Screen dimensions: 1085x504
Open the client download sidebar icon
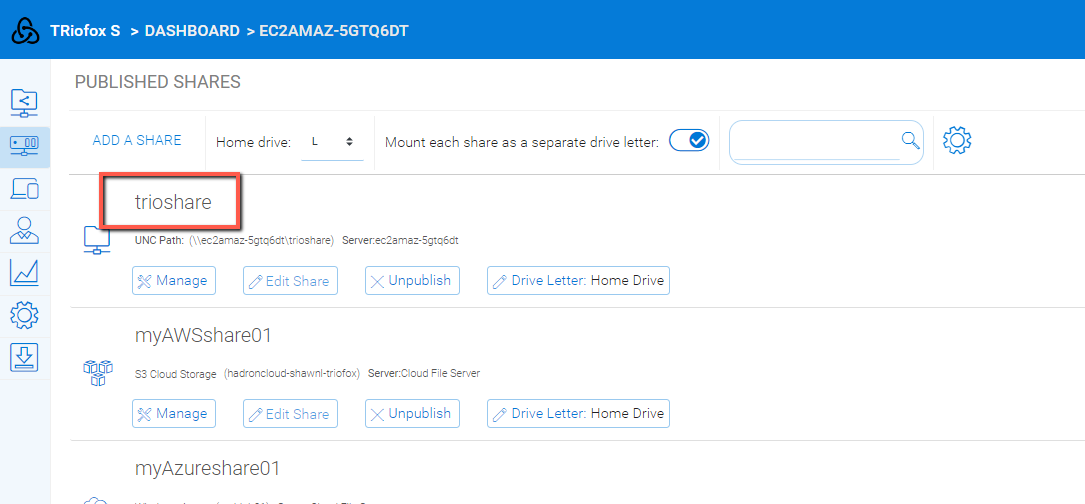click(x=25, y=357)
